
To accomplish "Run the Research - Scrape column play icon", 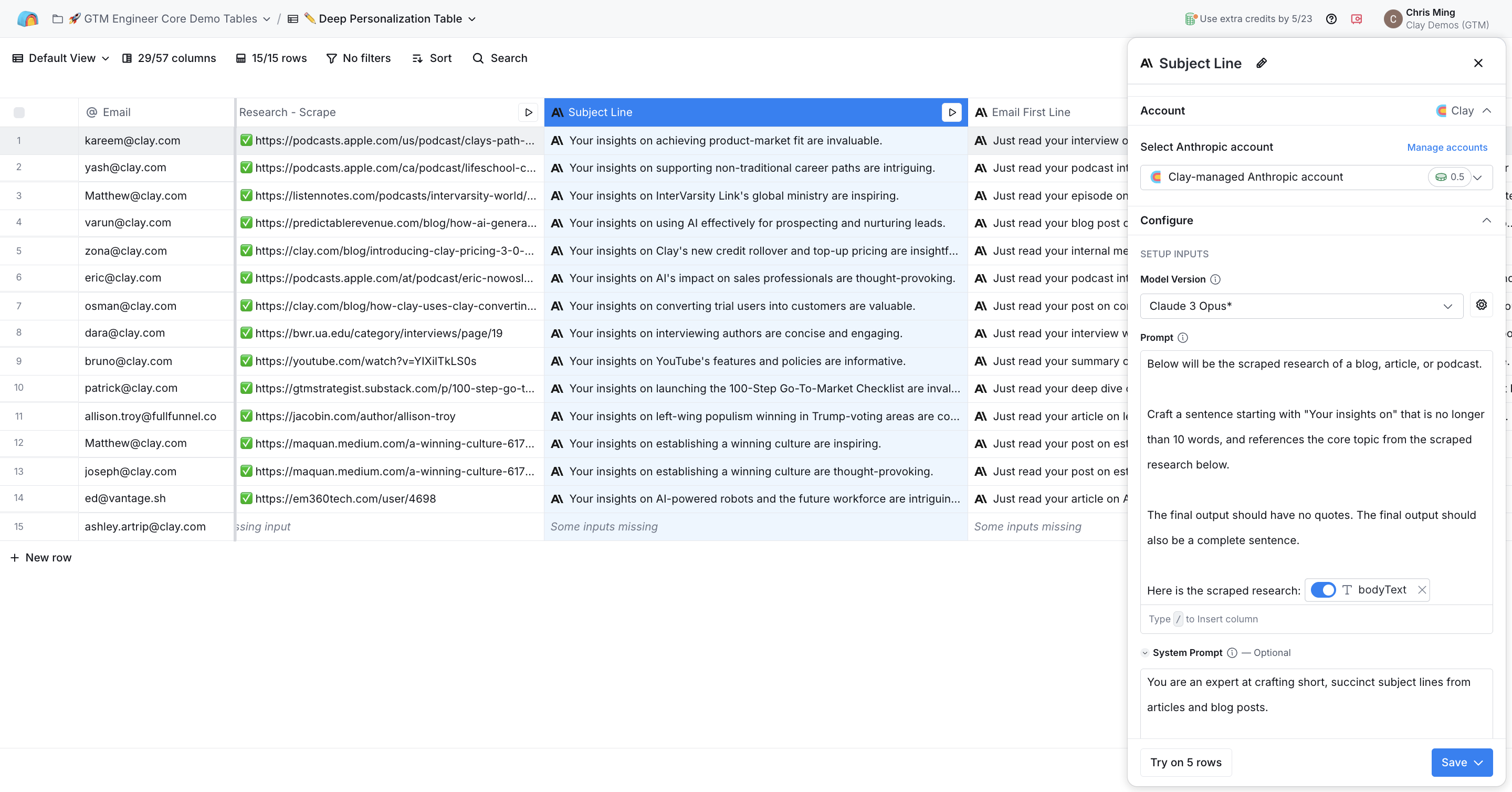I will pyautogui.click(x=528, y=112).
